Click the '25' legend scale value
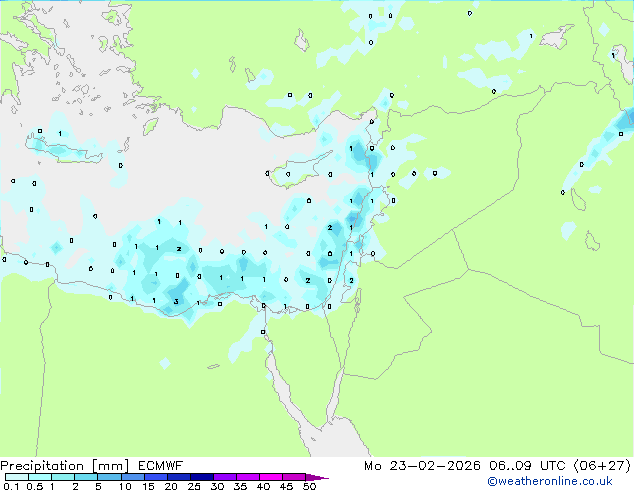Viewport: 634px width, 490px height. (x=194, y=486)
